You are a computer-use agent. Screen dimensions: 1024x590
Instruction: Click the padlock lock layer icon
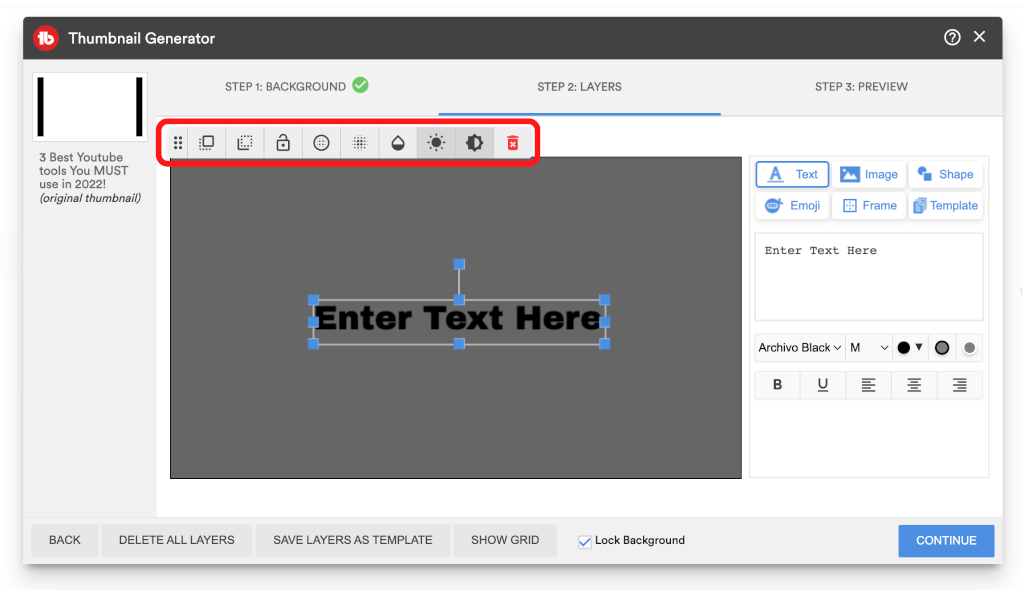click(x=283, y=143)
